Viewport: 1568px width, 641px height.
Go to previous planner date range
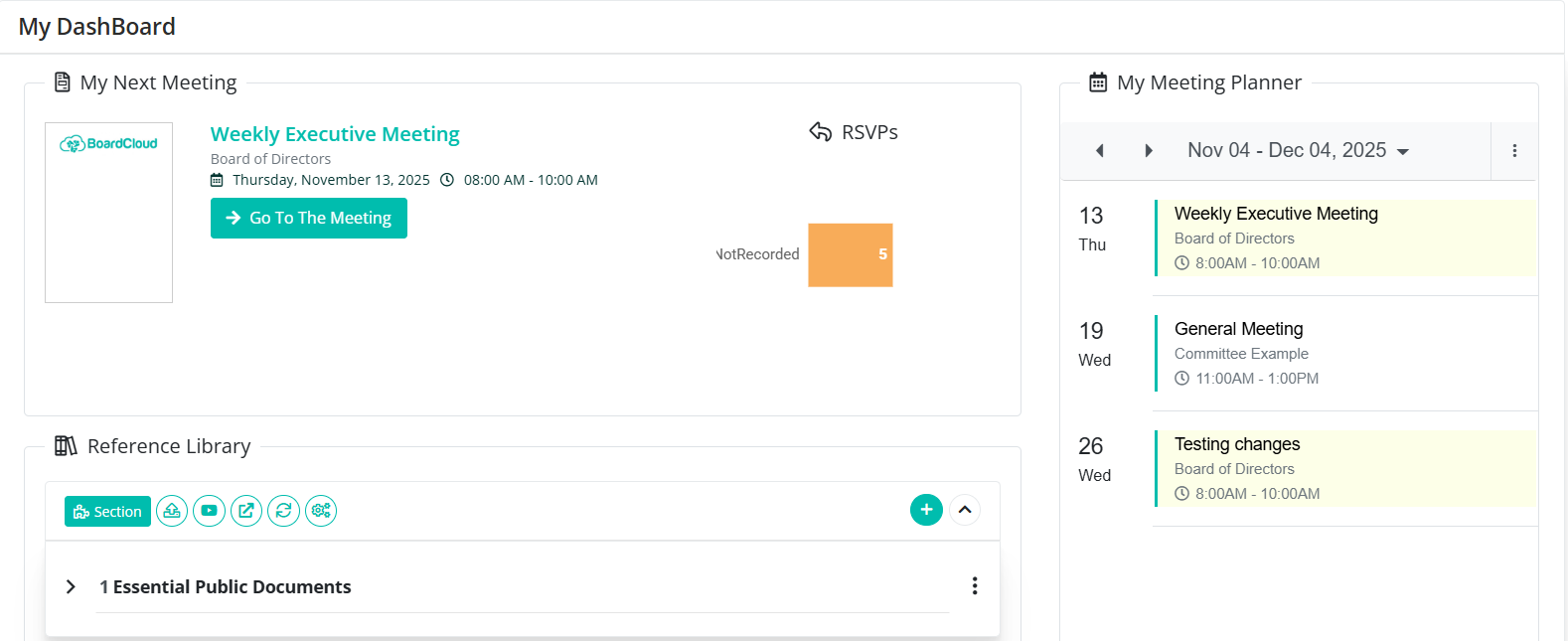point(1100,151)
